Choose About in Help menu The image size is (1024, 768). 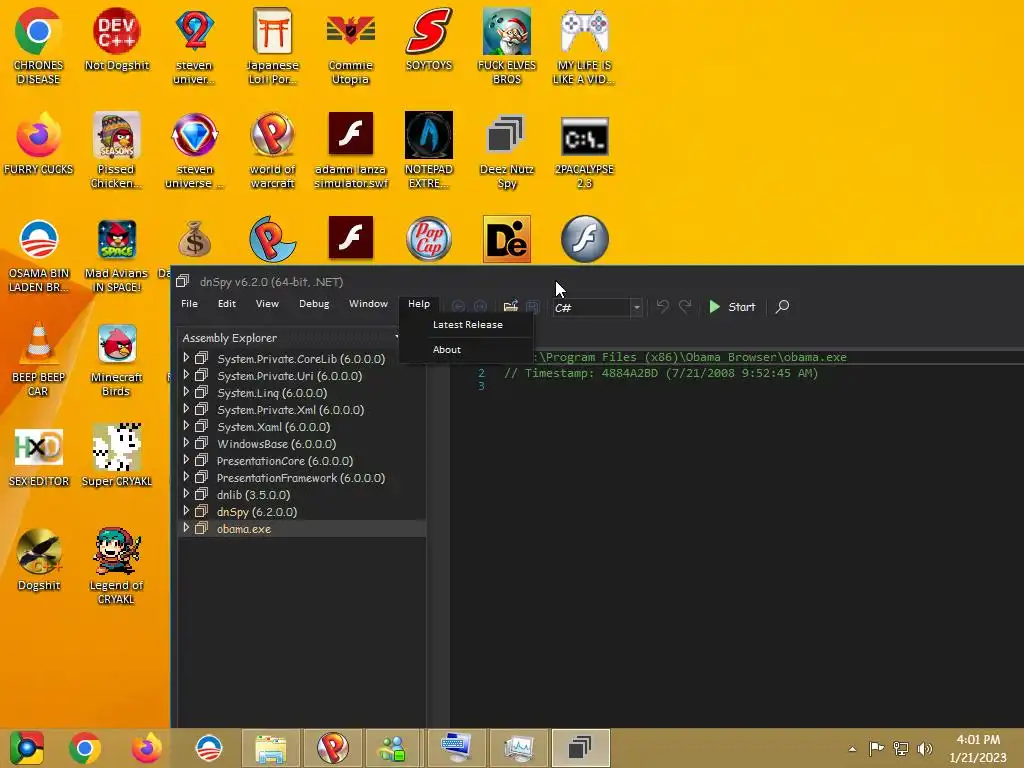pos(447,349)
